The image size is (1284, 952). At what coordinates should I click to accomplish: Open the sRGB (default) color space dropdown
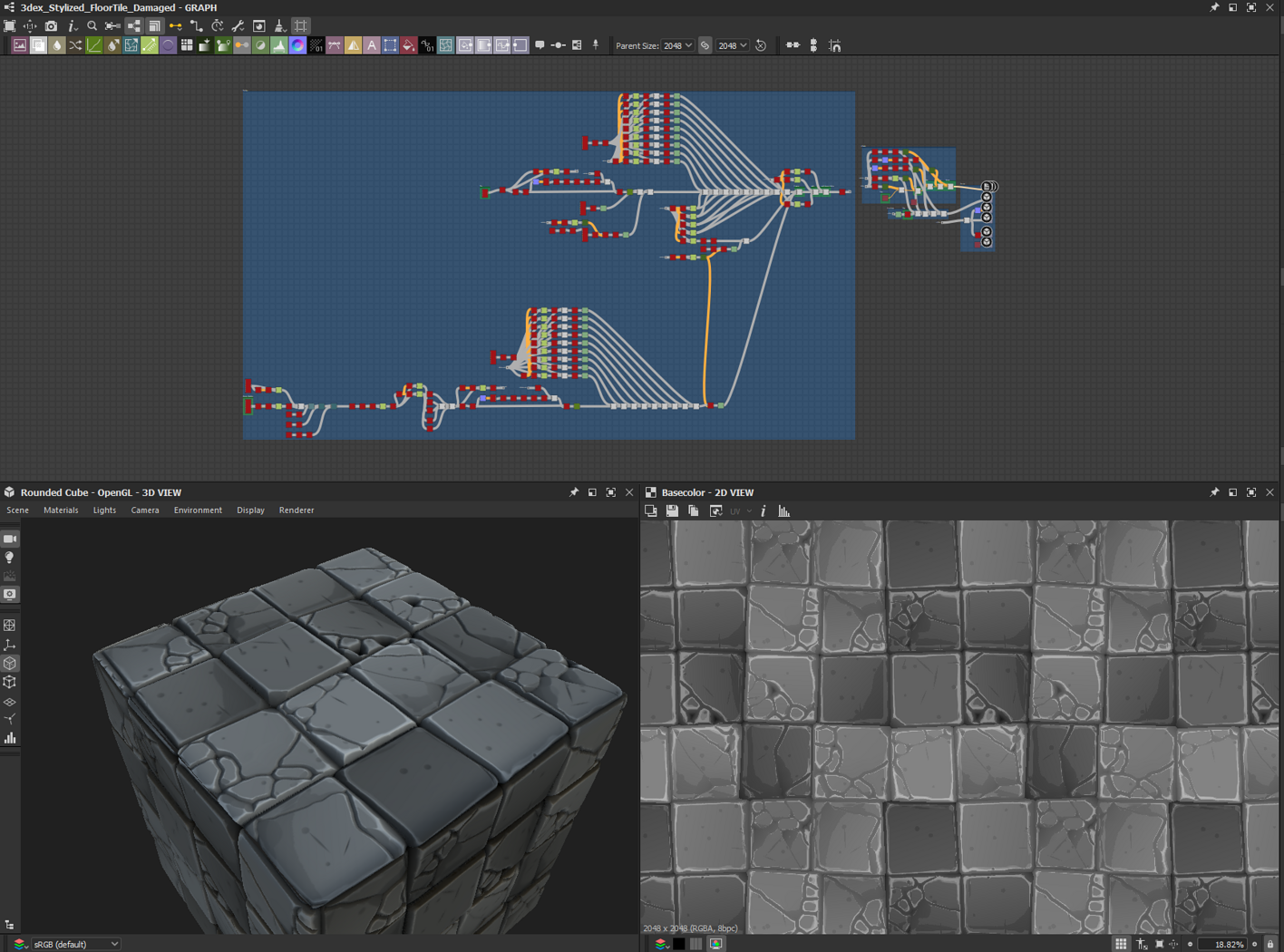pos(75,944)
